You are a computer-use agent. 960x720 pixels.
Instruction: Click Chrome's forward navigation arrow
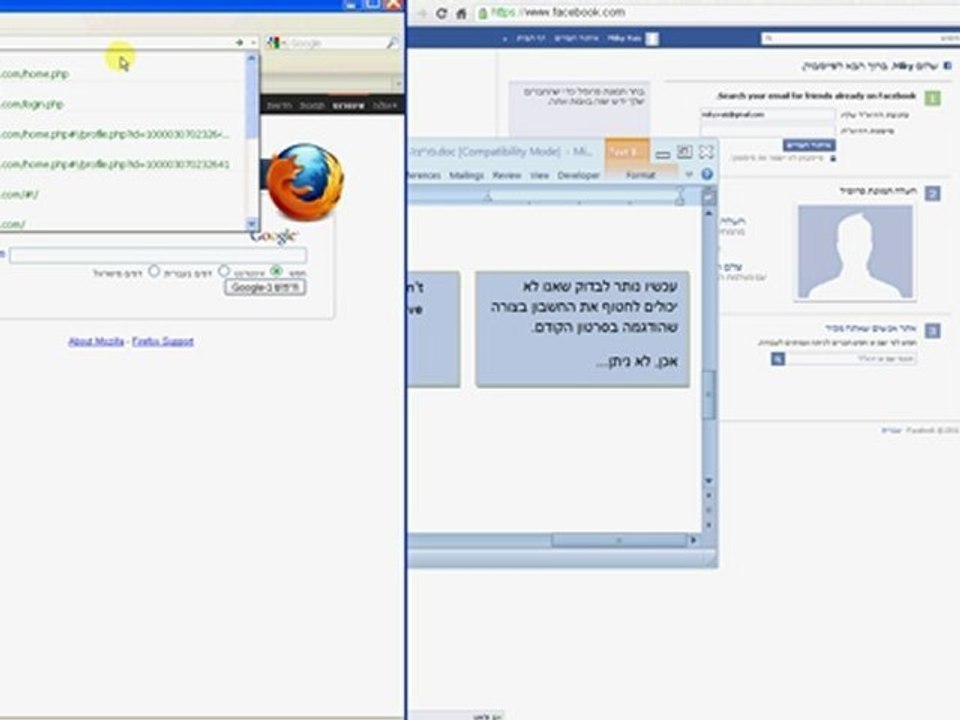pos(422,13)
